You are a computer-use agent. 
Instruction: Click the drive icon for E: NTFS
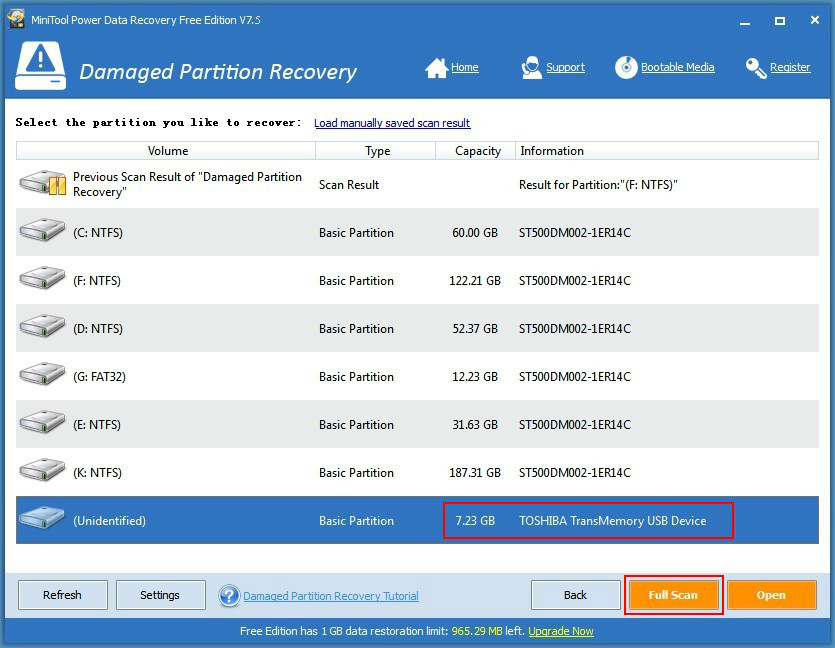point(42,423)
